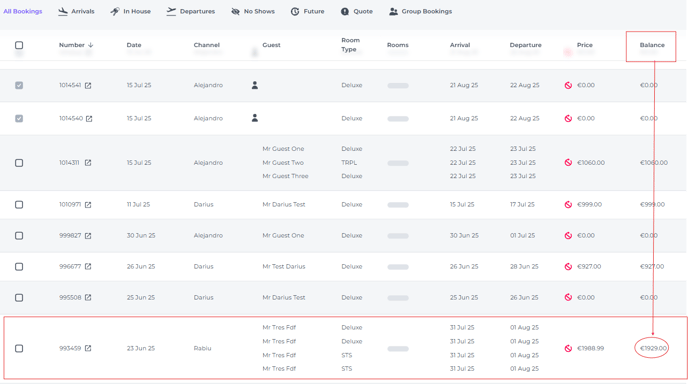Switch to the Group Bookings tab
Screen dimensions: 688x384
(x=420, y=11)
